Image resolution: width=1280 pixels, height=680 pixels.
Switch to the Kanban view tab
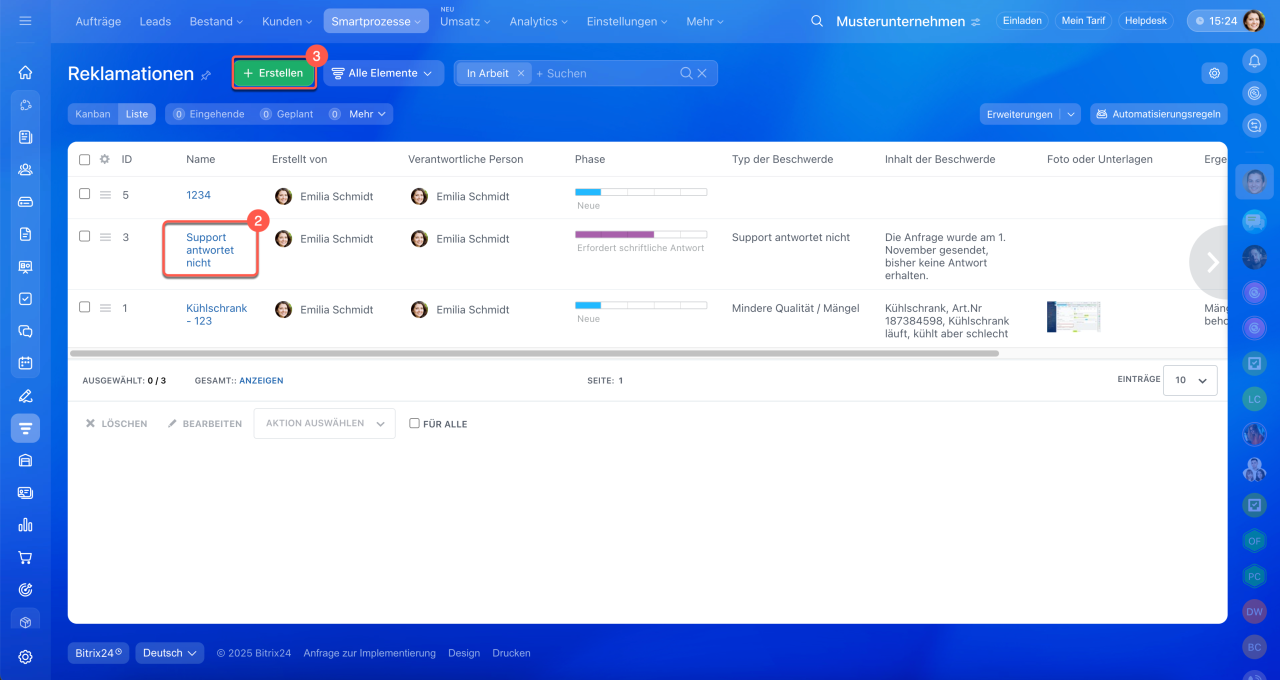click(x=93, y=114)
